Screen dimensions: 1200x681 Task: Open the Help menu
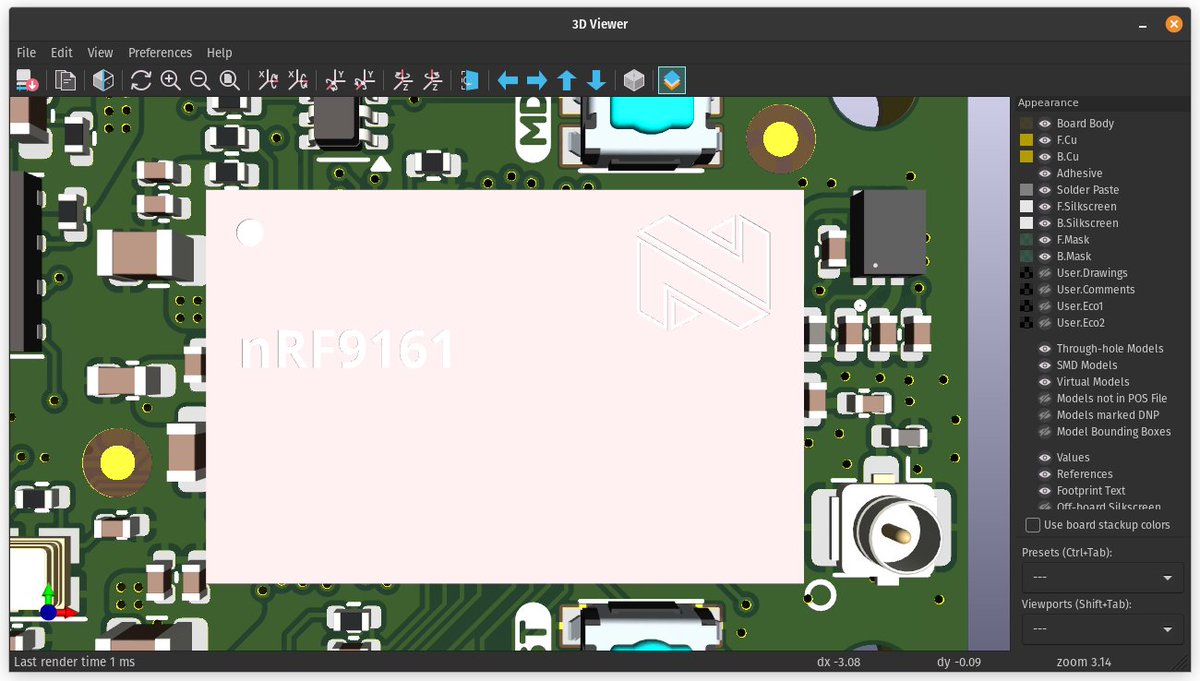(x=219, y=53)
